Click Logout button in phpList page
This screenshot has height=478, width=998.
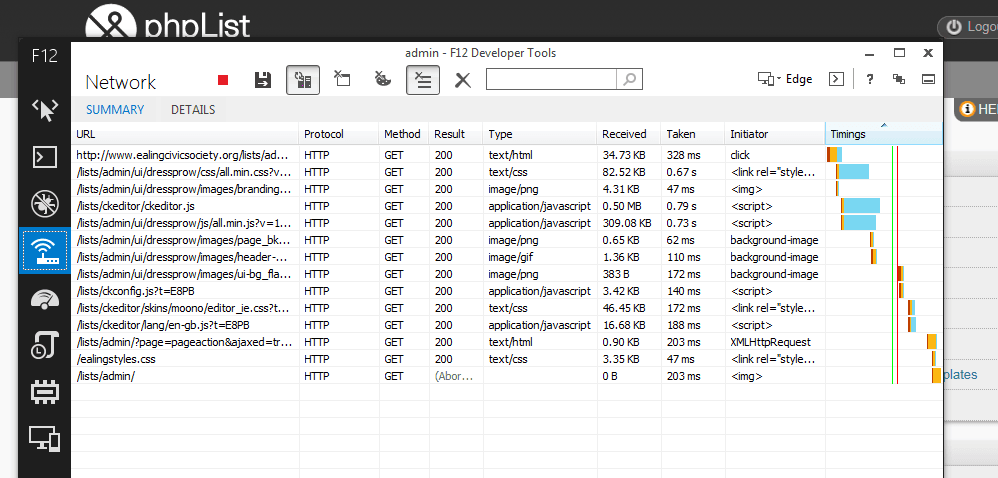pos(968,27)
